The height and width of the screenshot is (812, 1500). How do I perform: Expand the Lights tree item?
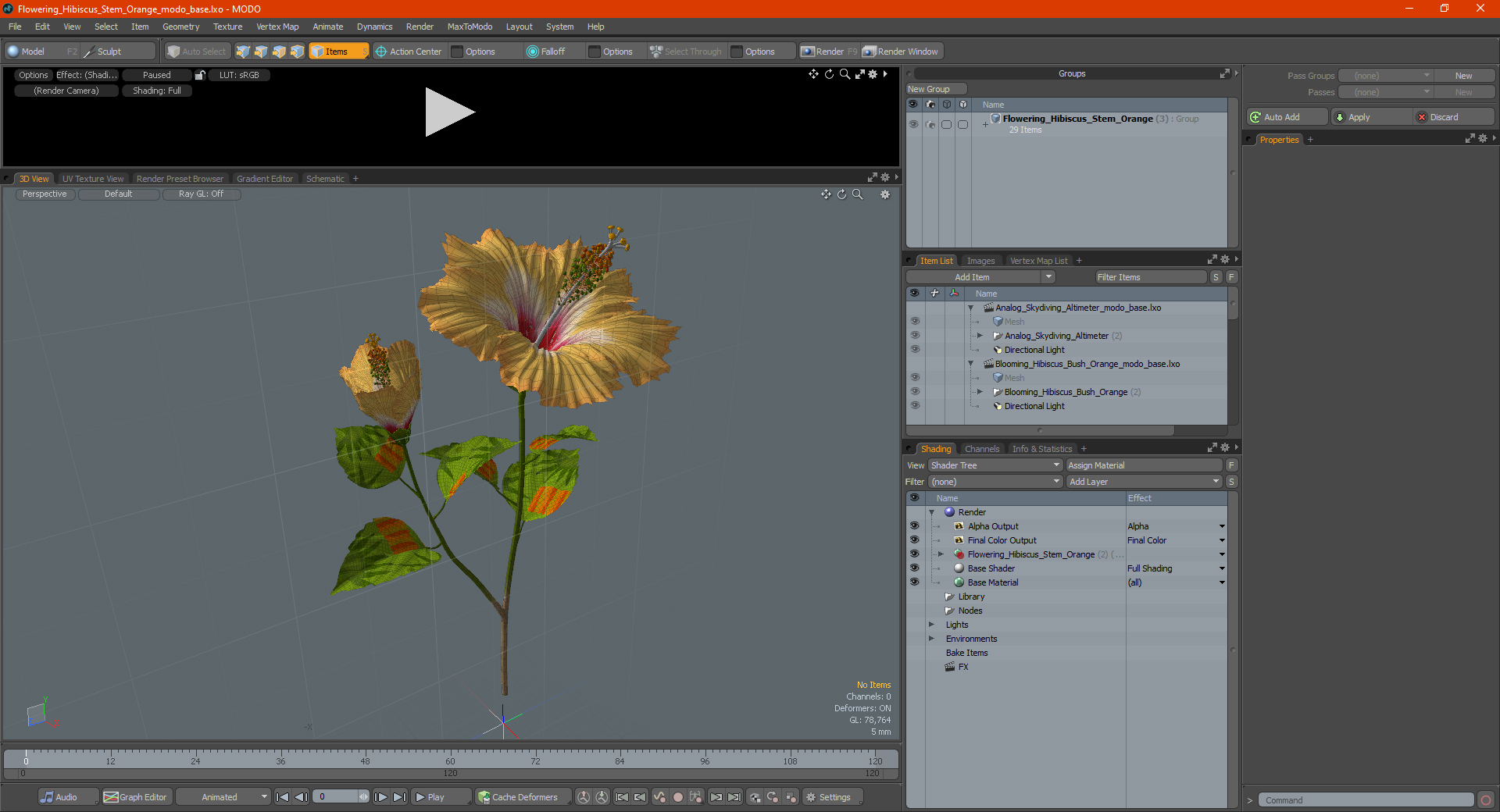(x=931, y=625)
